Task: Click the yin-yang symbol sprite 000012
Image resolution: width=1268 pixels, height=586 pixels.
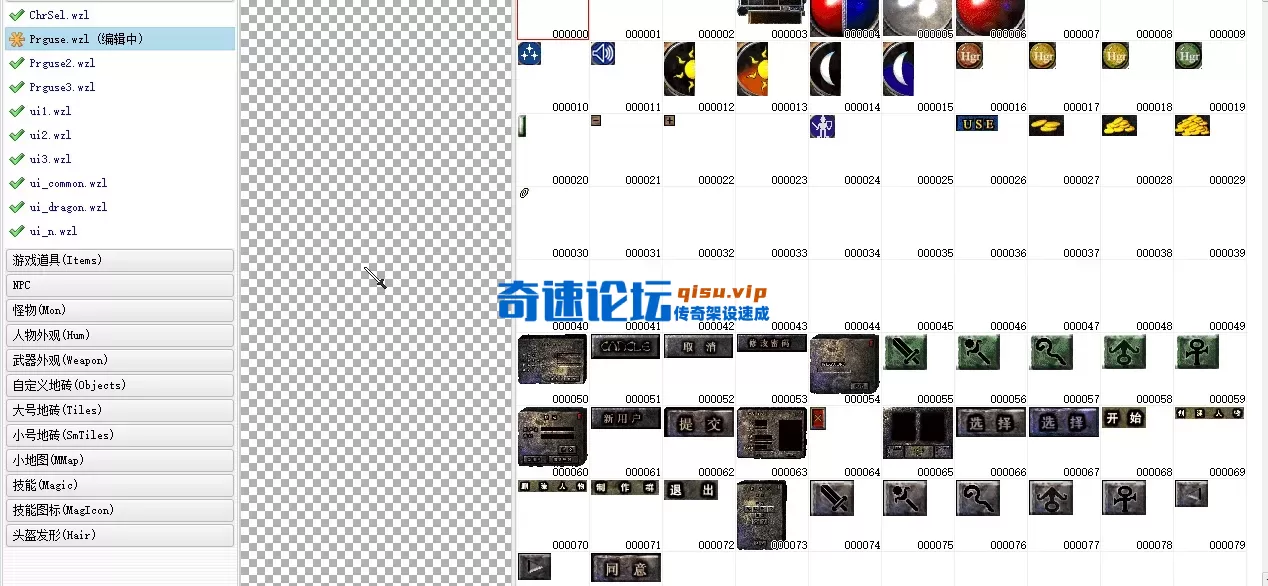Action: pos(681,68)
